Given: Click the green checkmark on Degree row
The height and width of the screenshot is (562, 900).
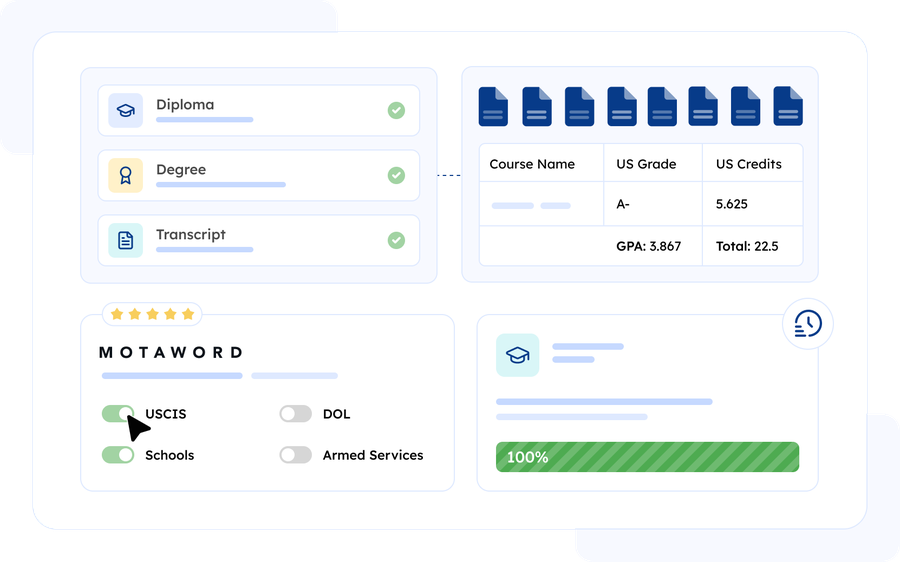Looking at the screenshot, I should tap(396, 175).
